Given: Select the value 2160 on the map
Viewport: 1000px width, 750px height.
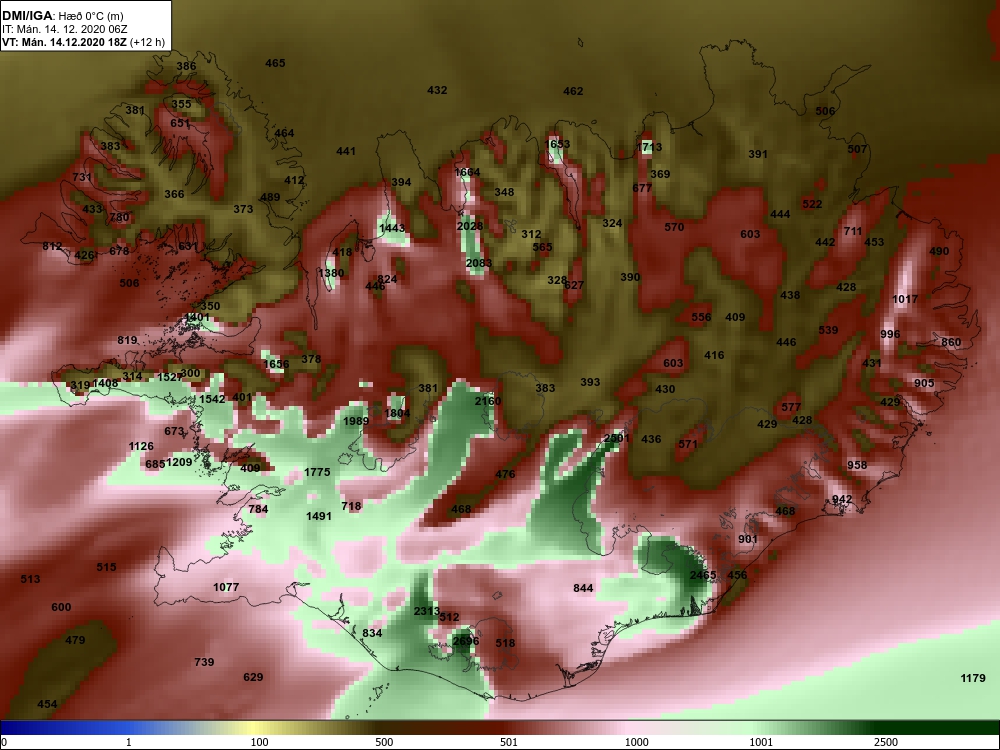Looking at the screenshot, I should 488,401.
